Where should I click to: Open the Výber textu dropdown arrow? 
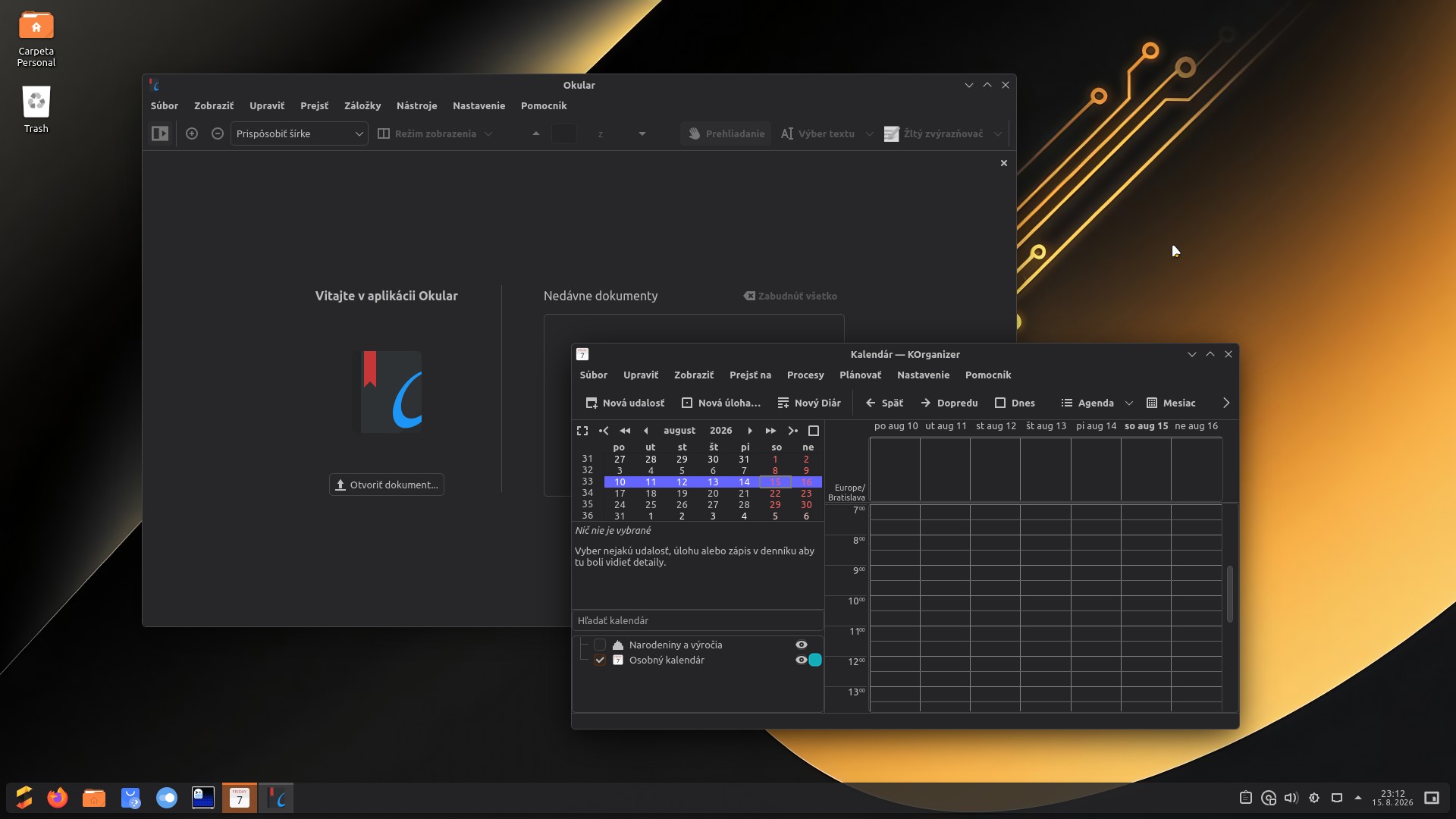coord(870,134)
